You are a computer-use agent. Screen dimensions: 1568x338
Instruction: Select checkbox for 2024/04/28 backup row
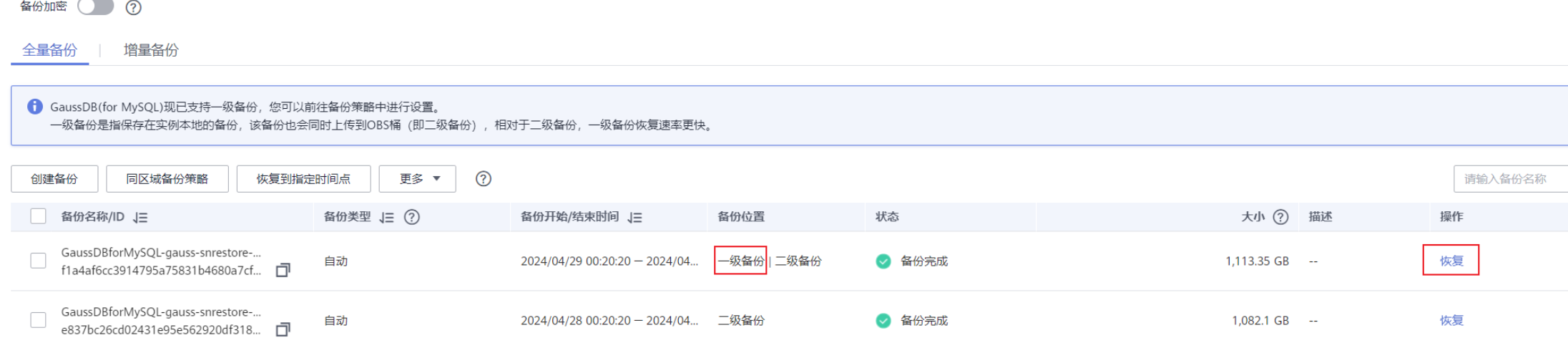coord(39,320)
